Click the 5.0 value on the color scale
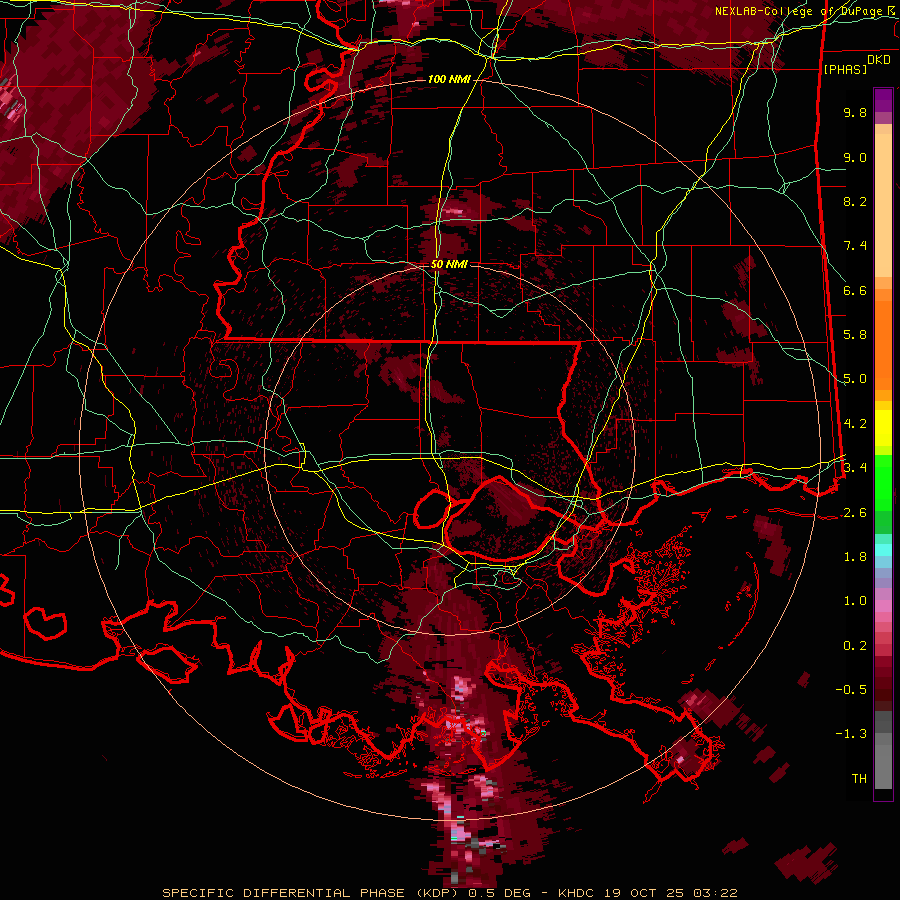Viewport: 900px width, 900px height. (x=855, y=379)
